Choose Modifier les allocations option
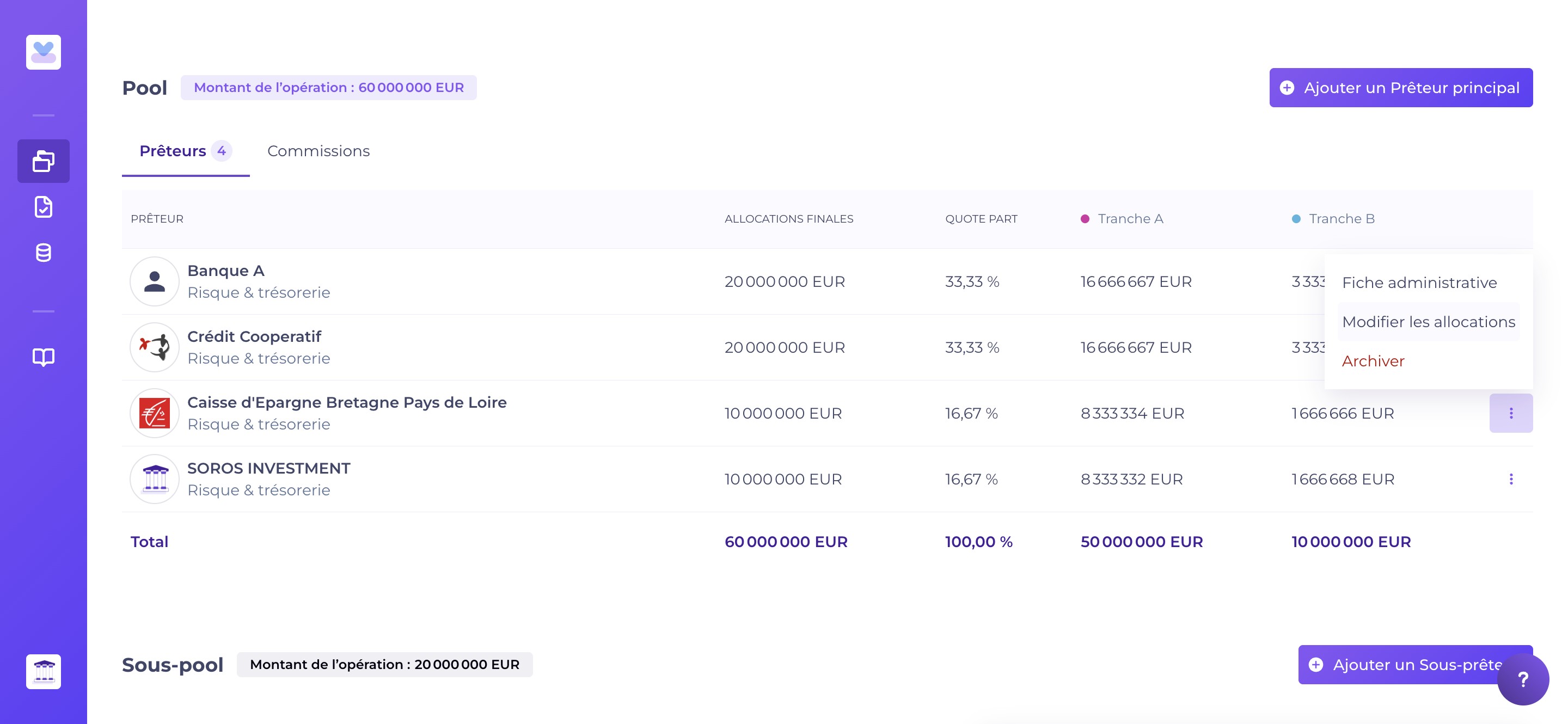The image size is (1568, 724). pyautogui.click(x=1428, y=322)
